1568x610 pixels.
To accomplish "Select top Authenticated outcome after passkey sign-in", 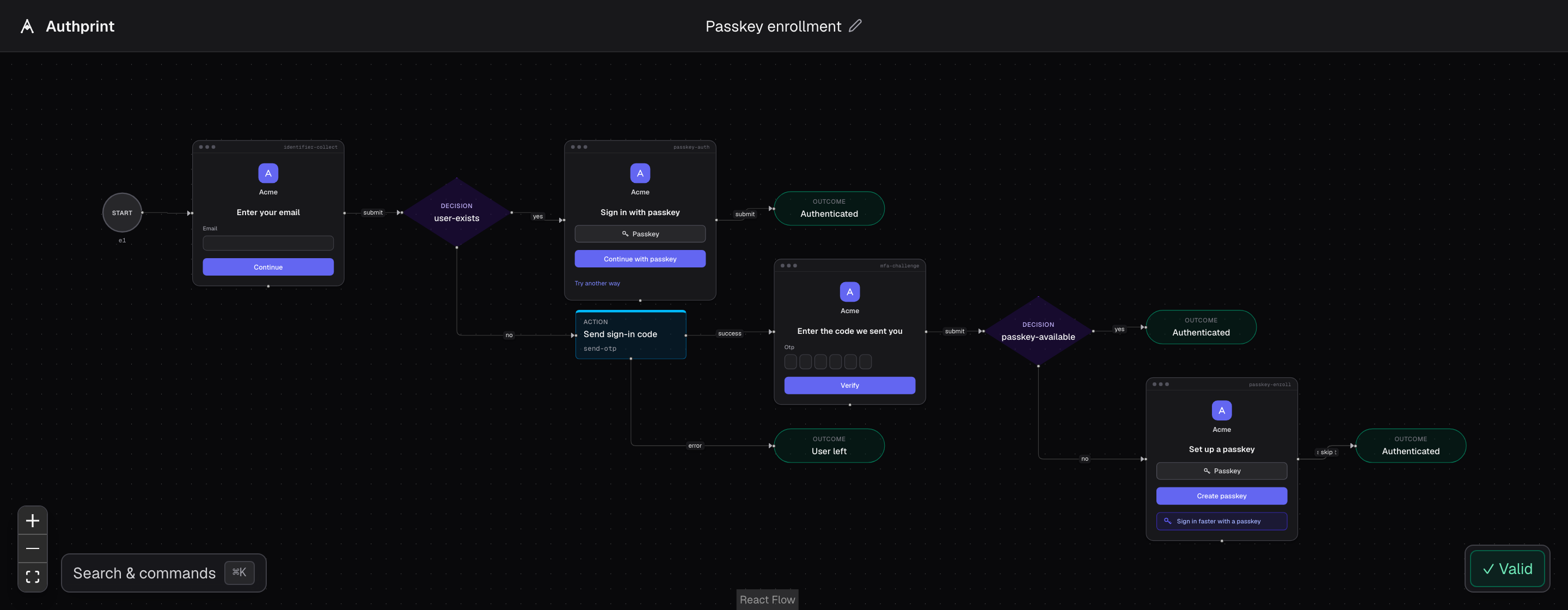I will point(829,208).
